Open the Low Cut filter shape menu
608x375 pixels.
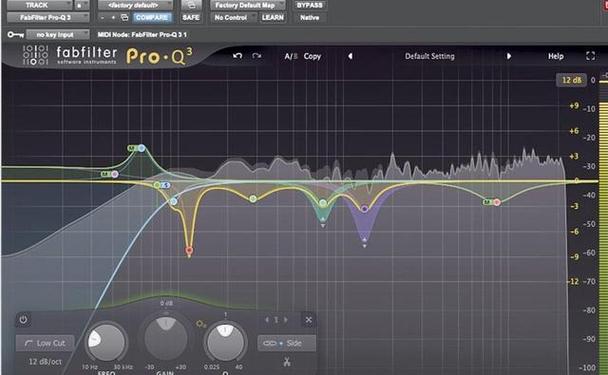[x=45, y=343]
